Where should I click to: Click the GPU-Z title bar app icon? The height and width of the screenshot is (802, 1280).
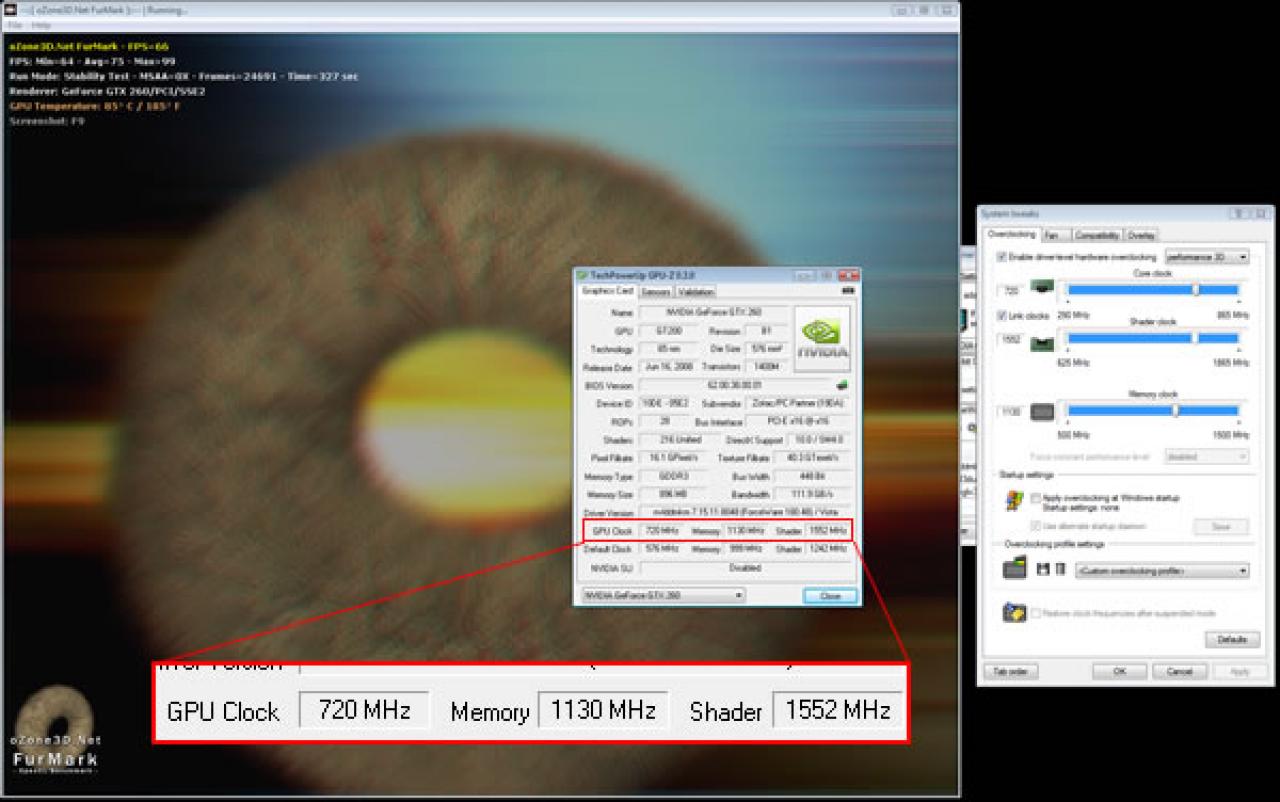pyautogui.click(x=583, y=275)
